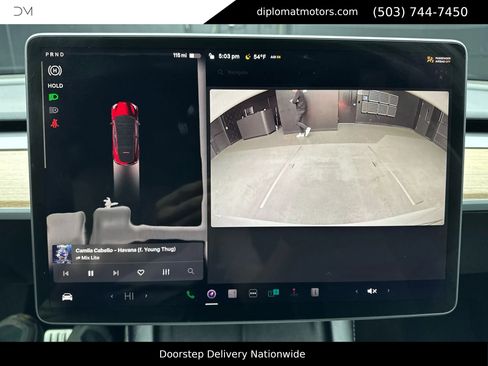Tap the green headlight indicator icon

tap(54, 97)
